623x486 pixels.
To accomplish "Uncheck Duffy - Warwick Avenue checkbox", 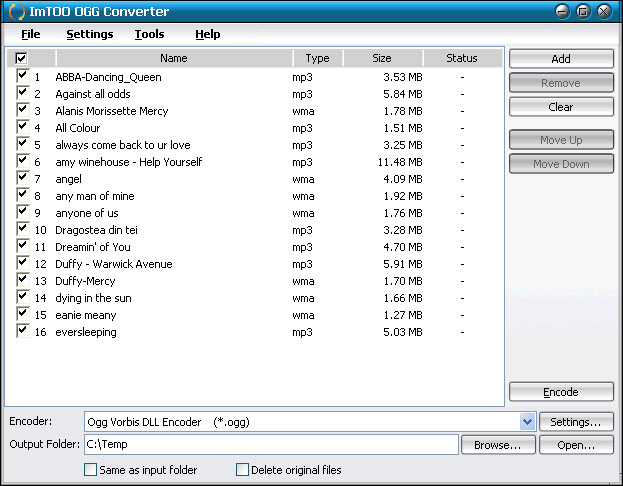I will coord(23,263).
